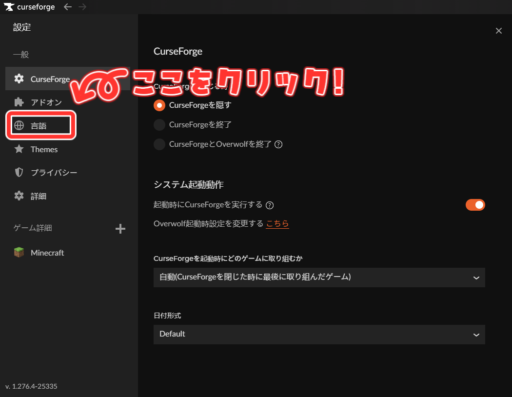Click the Themes star icon

[x=19, y=149]
